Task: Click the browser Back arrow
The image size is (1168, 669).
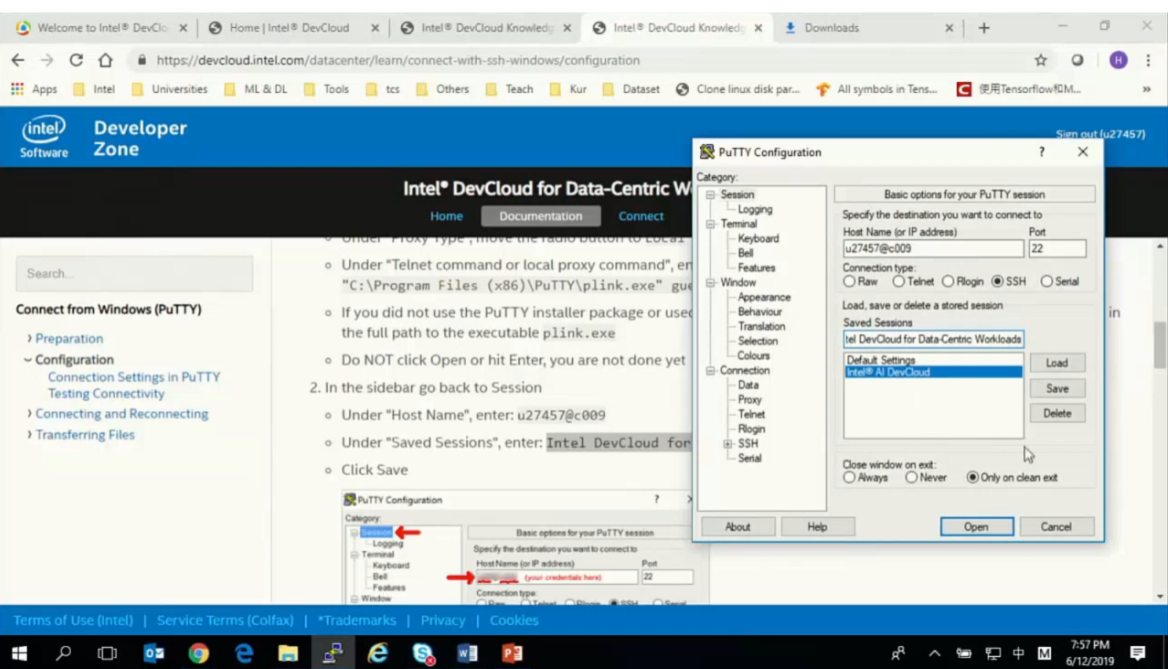Action: pos(18,60)
